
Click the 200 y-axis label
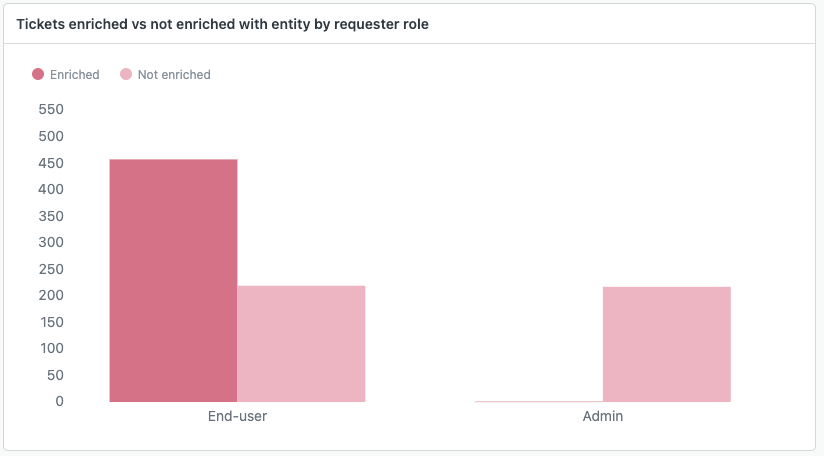tap(51, 295)
